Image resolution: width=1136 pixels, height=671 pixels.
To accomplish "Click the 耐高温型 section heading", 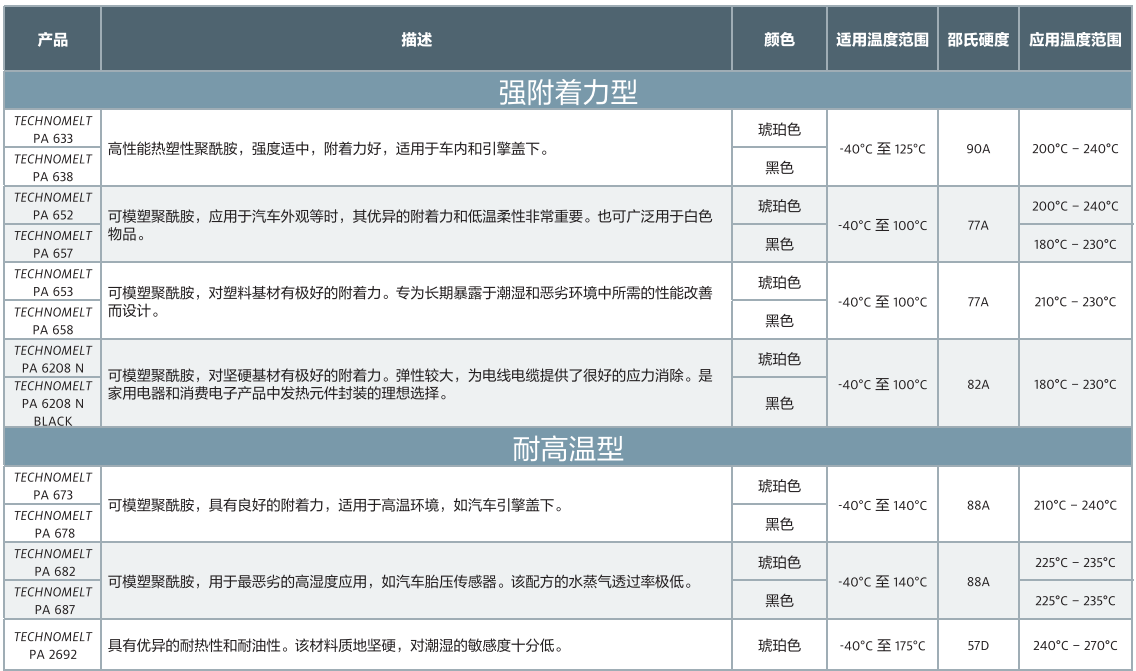I will click(568, 449).
